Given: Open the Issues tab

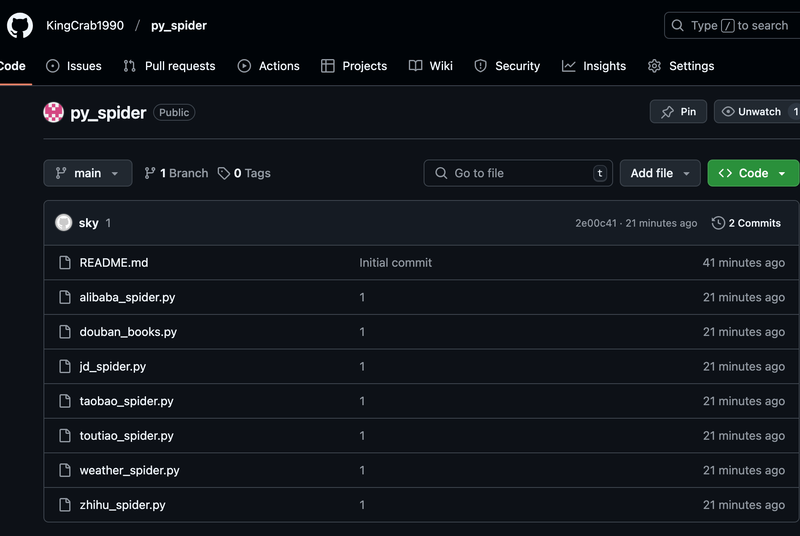Looking at the screenshot, I should 74,66.
